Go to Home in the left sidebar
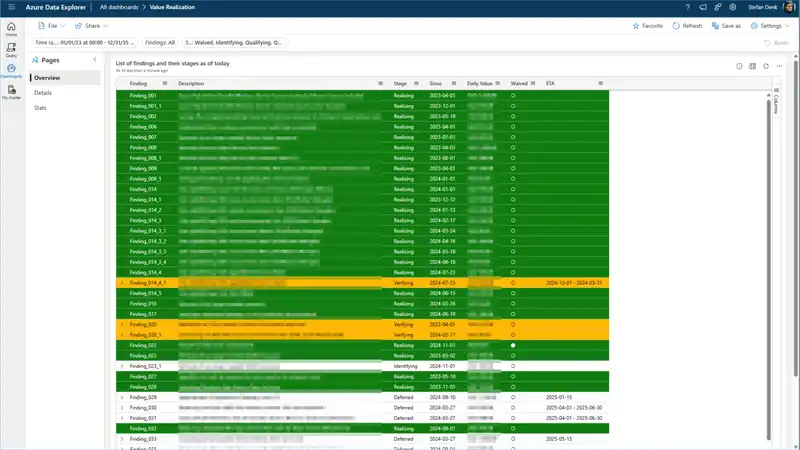 pyautogui.click(x=11, y=28)
